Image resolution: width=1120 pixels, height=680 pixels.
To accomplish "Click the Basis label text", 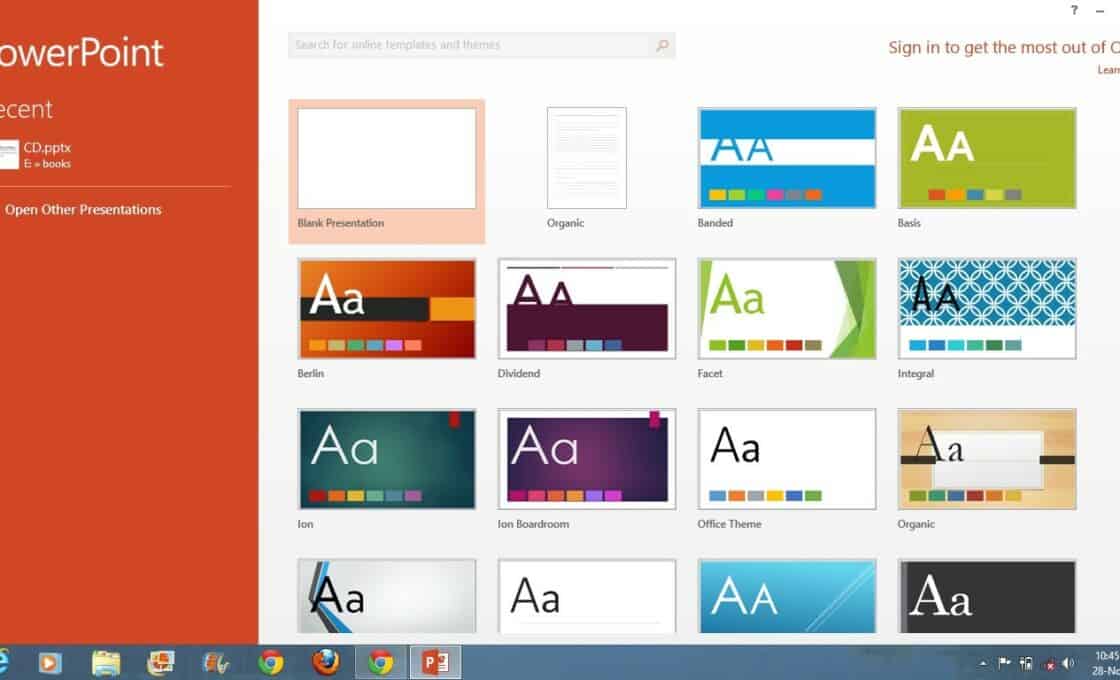I will click(909, 223).
